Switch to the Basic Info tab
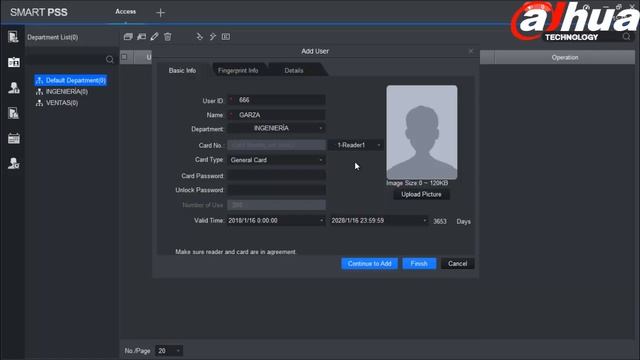The height and width of the screenshot is (360, 640). [182, 71]
